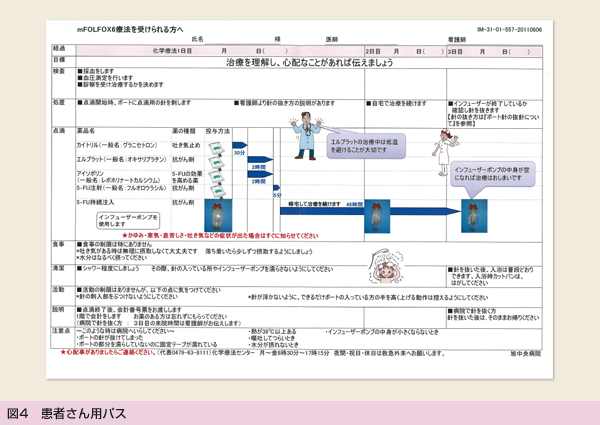
Task: Click the 病院で針を抜く方 note
Action: pos(472,311)
